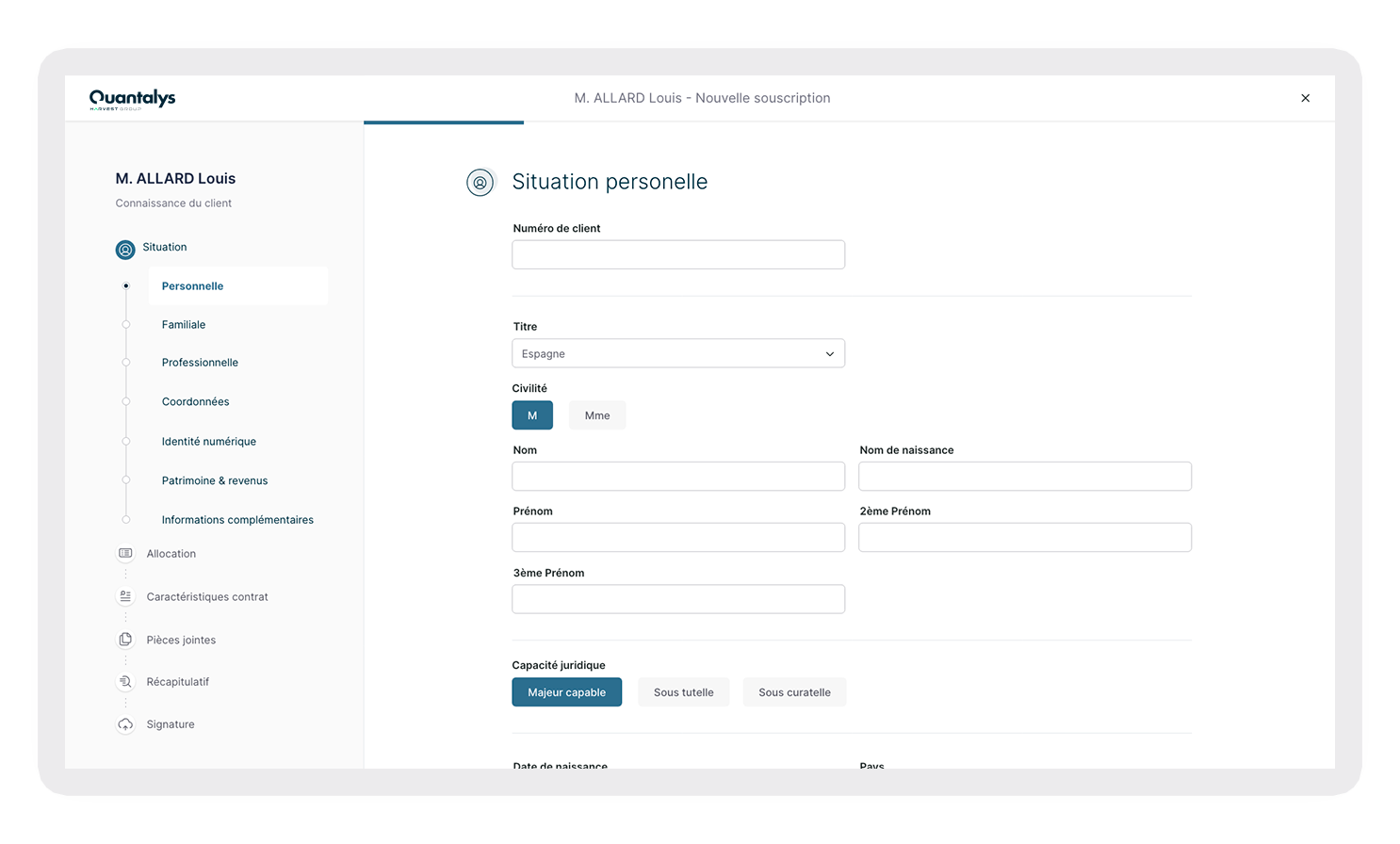Open the Titre dropdown
This screenshot has height=844, width=1400.
point(678,353)
